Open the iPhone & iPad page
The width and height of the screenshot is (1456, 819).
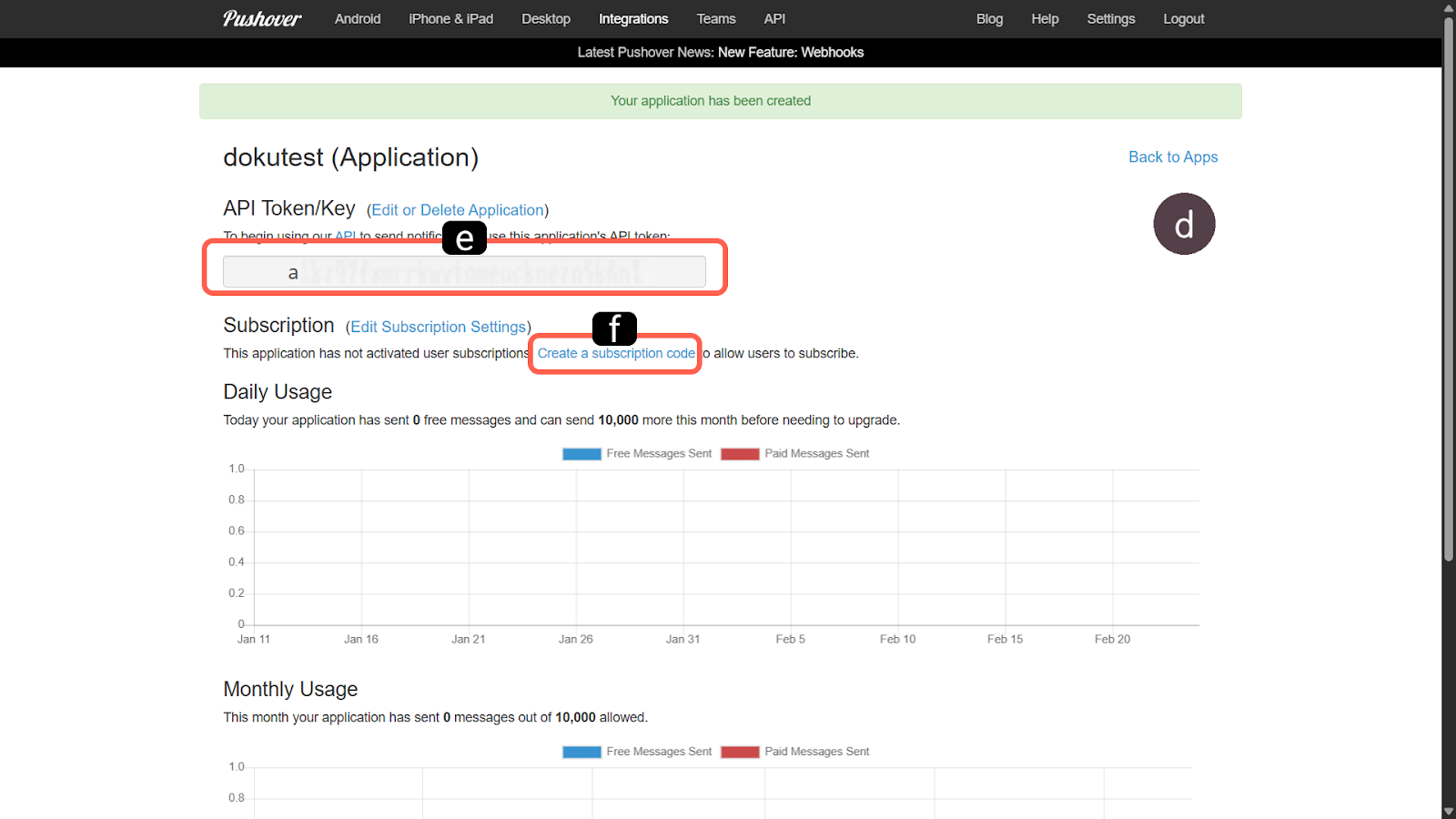coord(450,19)
